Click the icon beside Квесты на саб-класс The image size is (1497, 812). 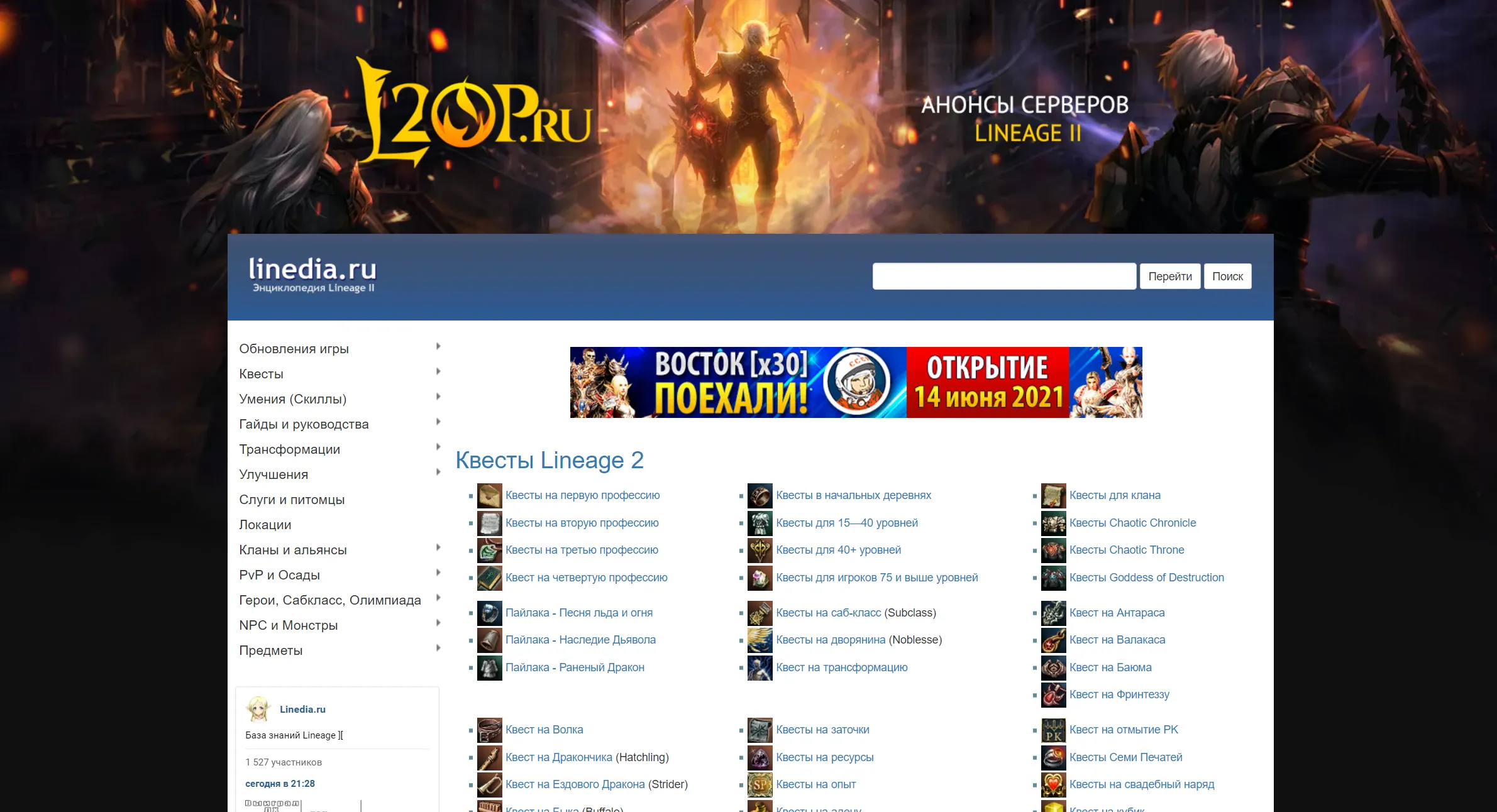click(760, 613)
